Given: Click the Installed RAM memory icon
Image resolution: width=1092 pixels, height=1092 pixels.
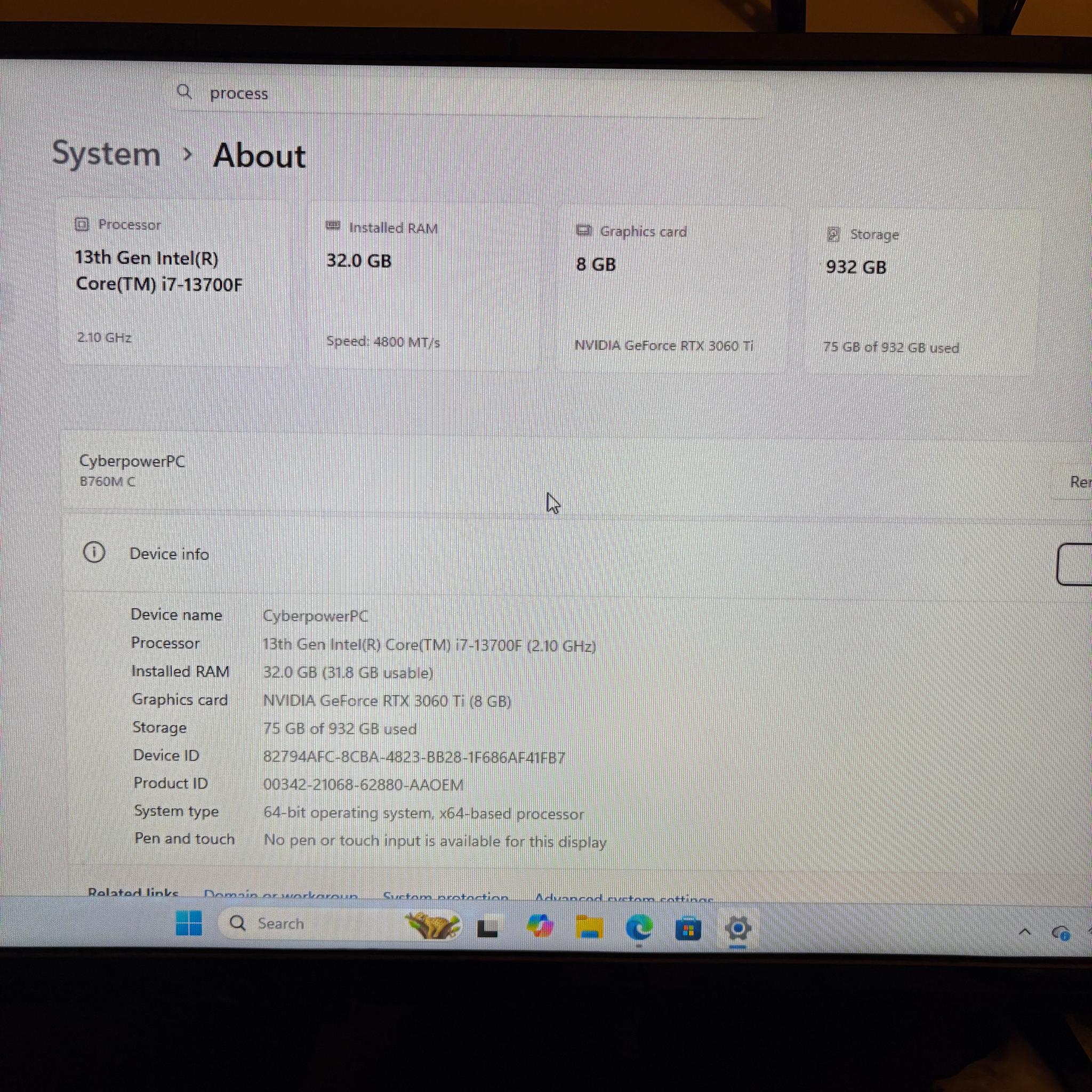Looking at the screenshot, I should [333, 226].
